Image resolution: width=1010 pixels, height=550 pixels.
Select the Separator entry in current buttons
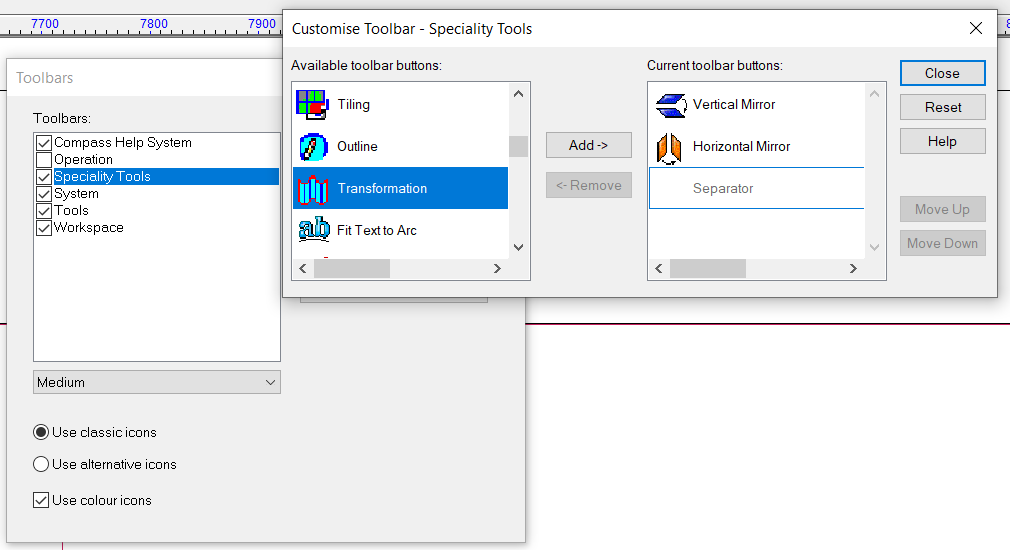coord(756,188)
